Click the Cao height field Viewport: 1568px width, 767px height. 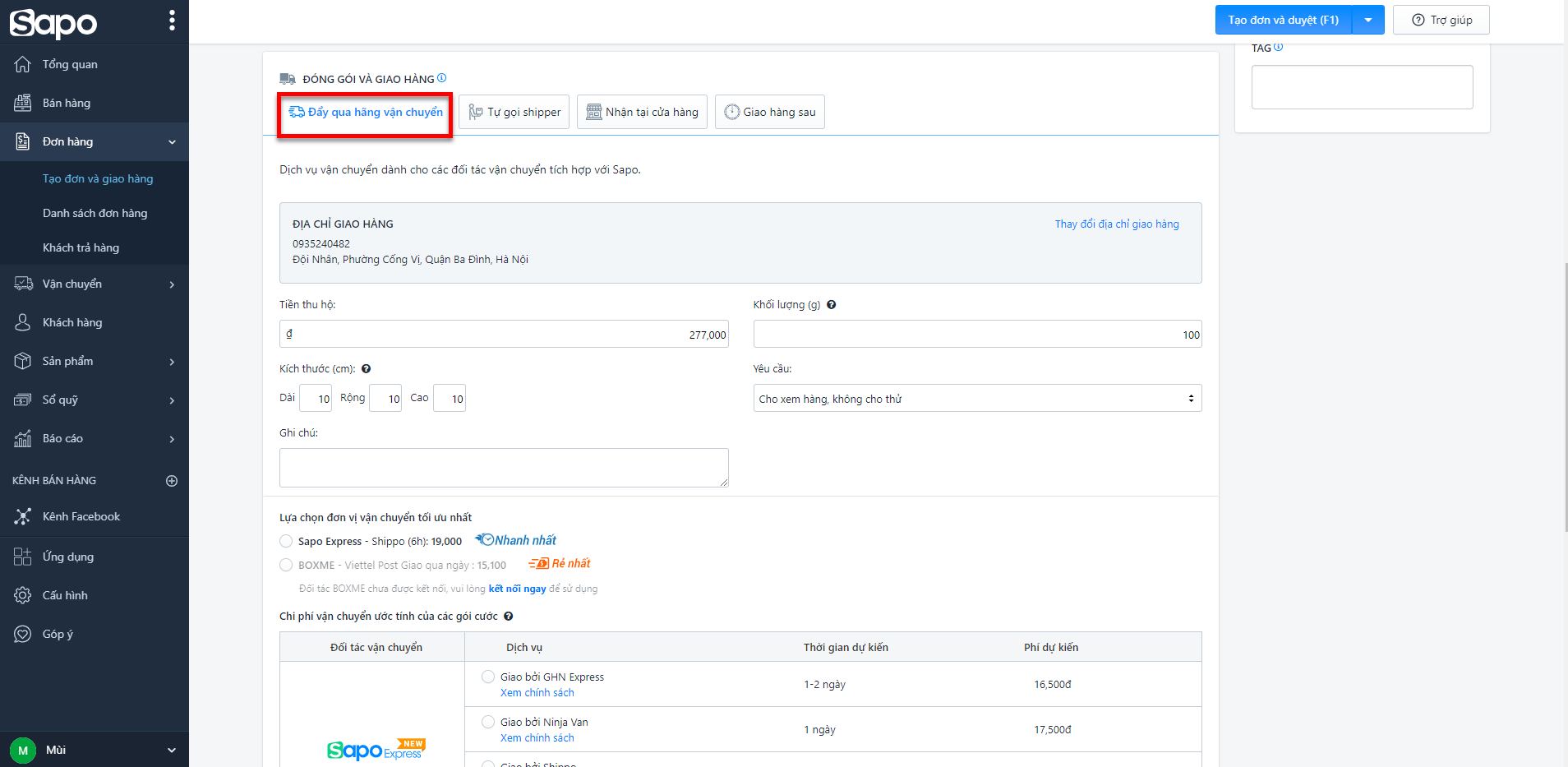[450, 399]
